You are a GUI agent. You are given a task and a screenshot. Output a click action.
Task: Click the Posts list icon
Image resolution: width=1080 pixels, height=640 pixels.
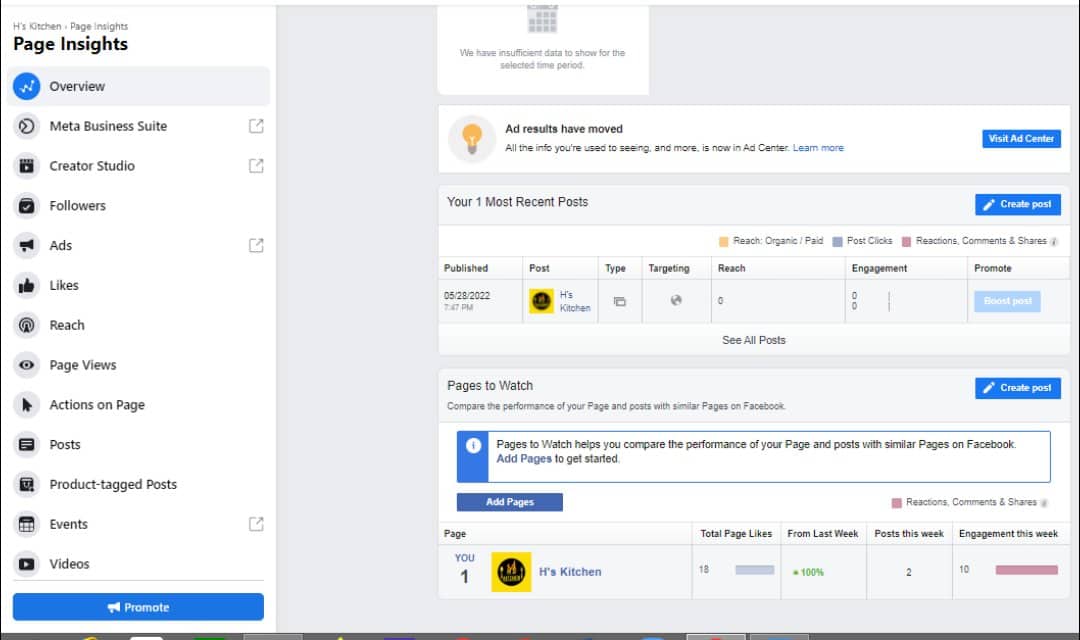(x=26, y=444)
